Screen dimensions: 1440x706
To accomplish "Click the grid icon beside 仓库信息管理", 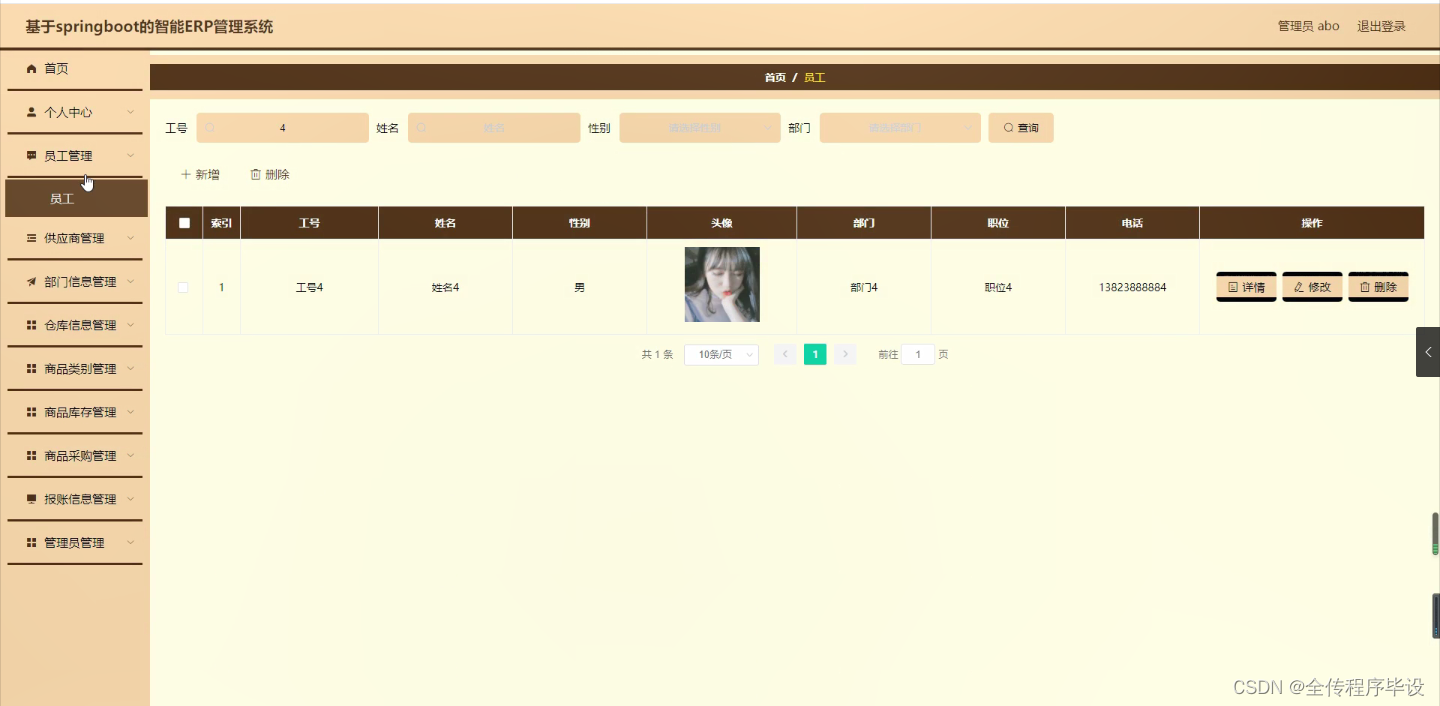I will click(31, 324).
